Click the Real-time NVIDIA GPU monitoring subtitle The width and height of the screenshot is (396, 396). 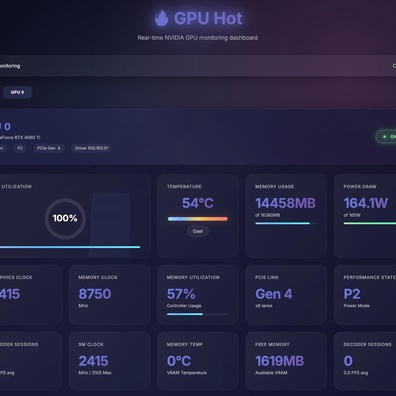click(198, 38)
